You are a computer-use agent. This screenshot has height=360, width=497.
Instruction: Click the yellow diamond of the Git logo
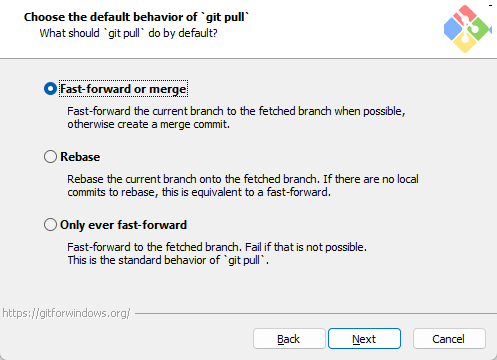click(x=465, y=43)
